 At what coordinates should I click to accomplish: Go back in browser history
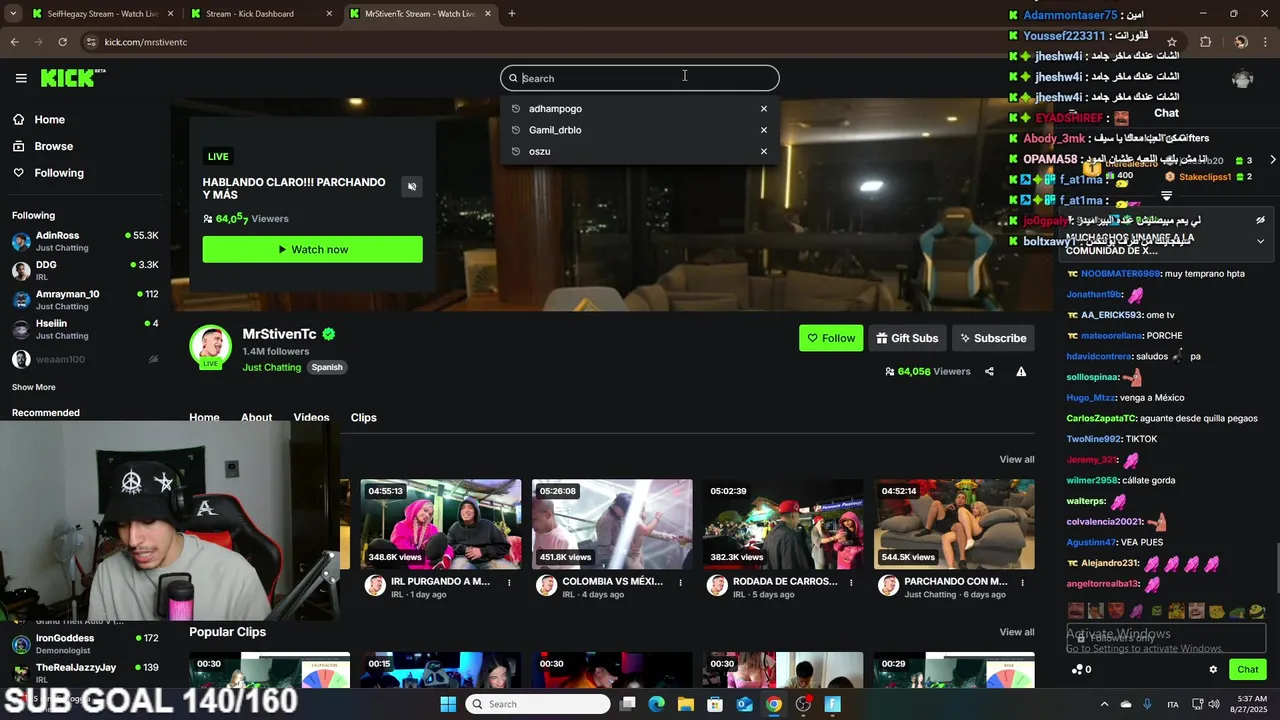(14, 42)
